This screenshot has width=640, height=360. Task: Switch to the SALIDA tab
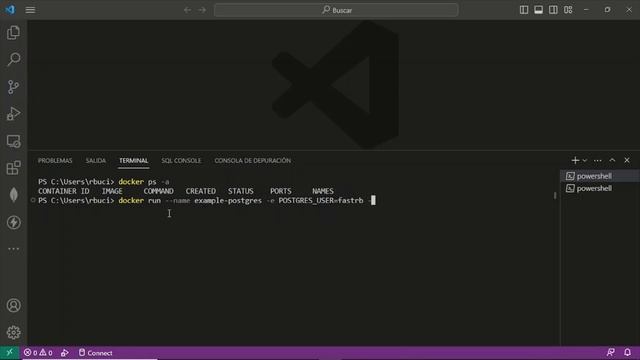[96, 160]
